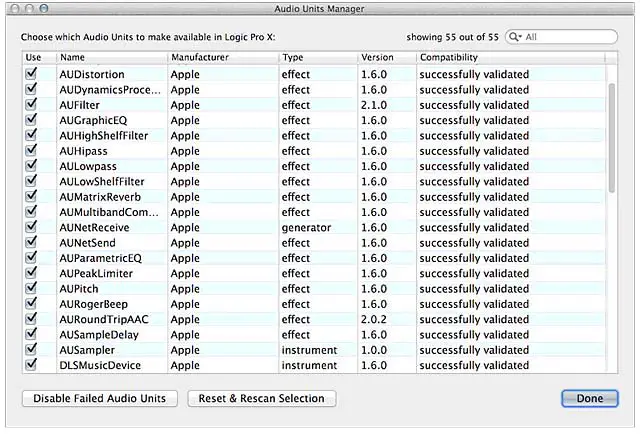Click Reset & Rescan Selection button
The image size is (640, 436).
pos(262,398)
